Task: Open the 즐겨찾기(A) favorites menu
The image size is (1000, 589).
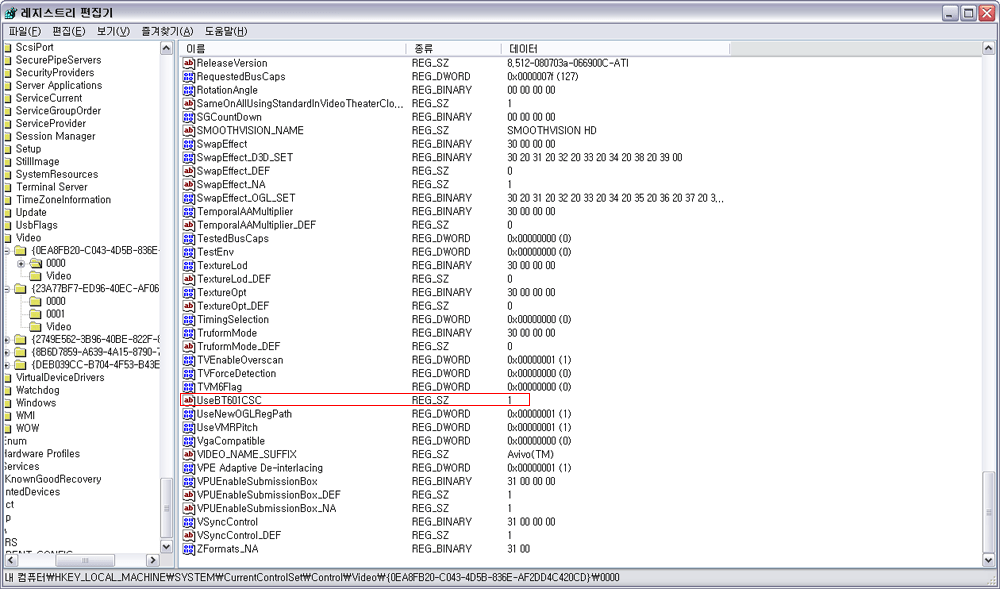Action: click(x=167, y=31)
